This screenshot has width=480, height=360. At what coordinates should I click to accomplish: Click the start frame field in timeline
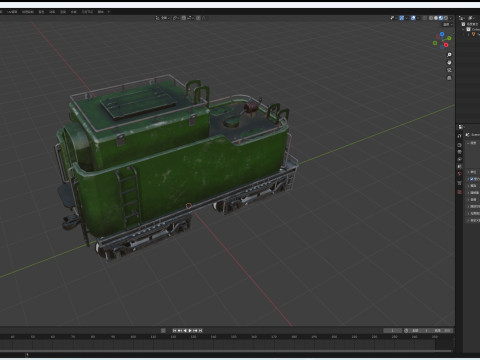(x=421, y=330)
